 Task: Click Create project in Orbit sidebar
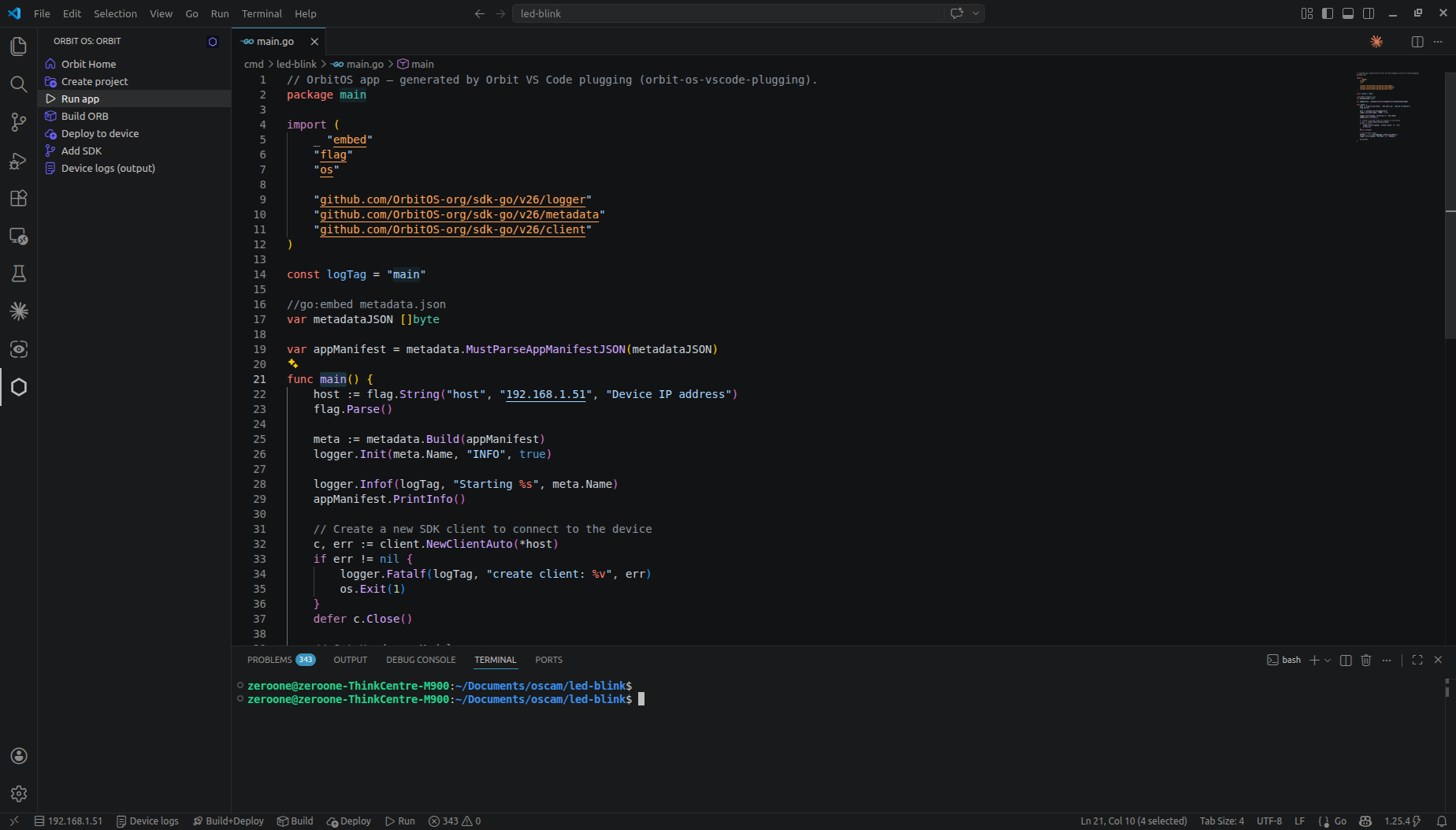pos(135,81)
